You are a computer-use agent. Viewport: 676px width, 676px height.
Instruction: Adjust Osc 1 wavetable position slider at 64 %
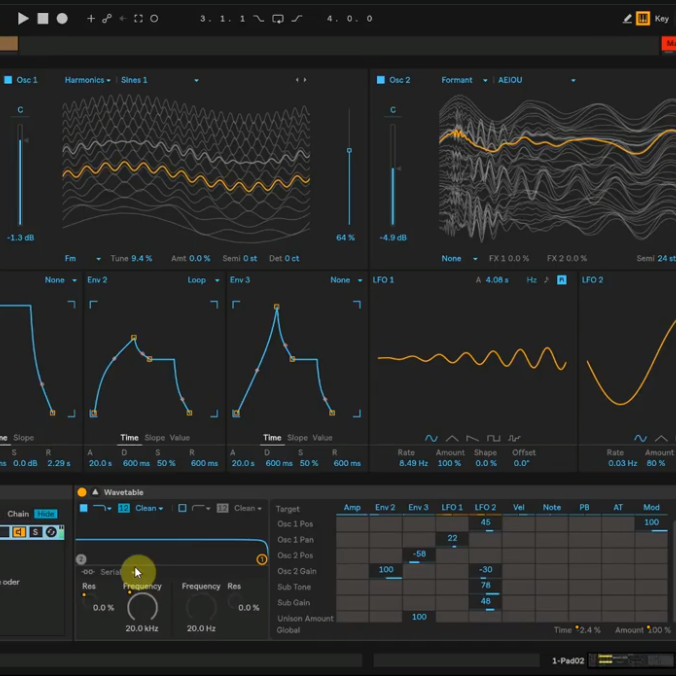point(349,166)
